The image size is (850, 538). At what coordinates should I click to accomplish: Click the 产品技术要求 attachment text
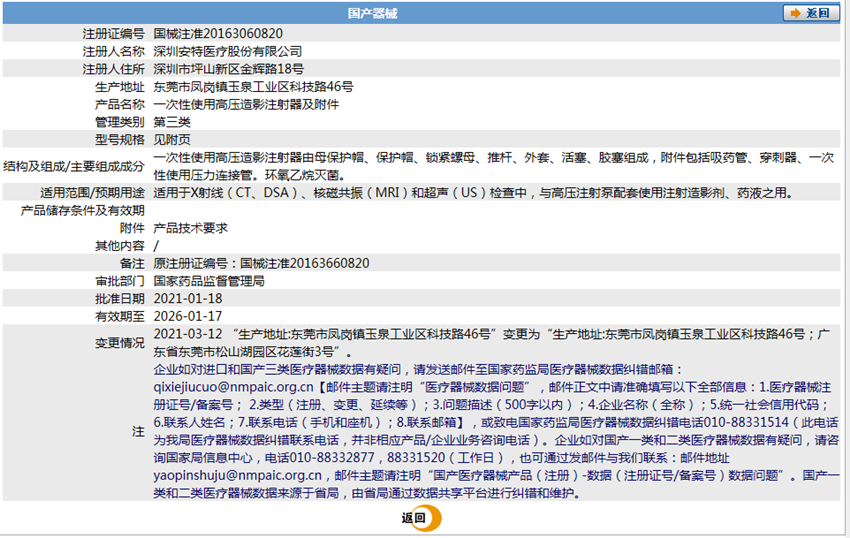coord(190,228)
